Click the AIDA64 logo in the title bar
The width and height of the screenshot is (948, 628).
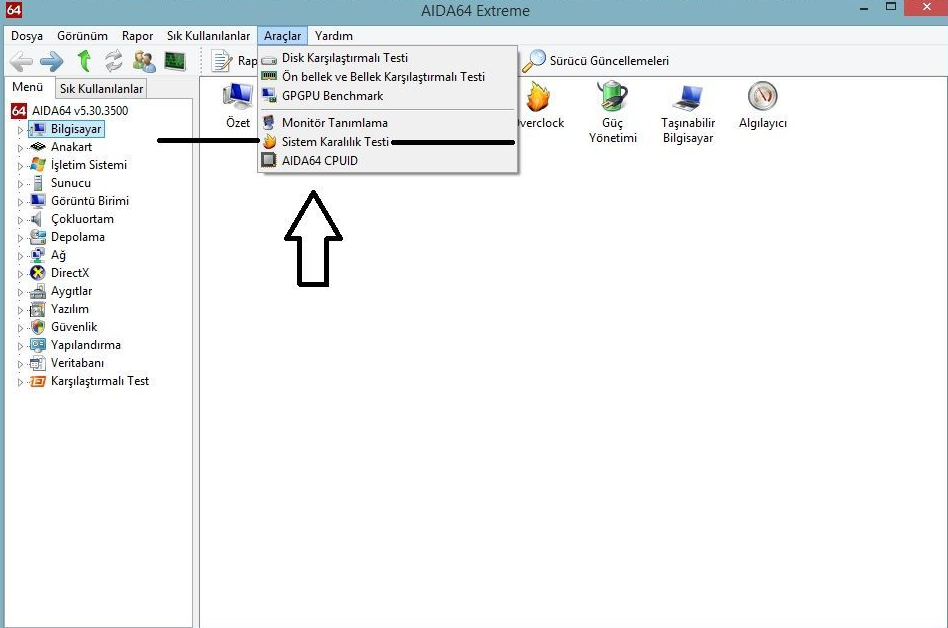point(13,10)
